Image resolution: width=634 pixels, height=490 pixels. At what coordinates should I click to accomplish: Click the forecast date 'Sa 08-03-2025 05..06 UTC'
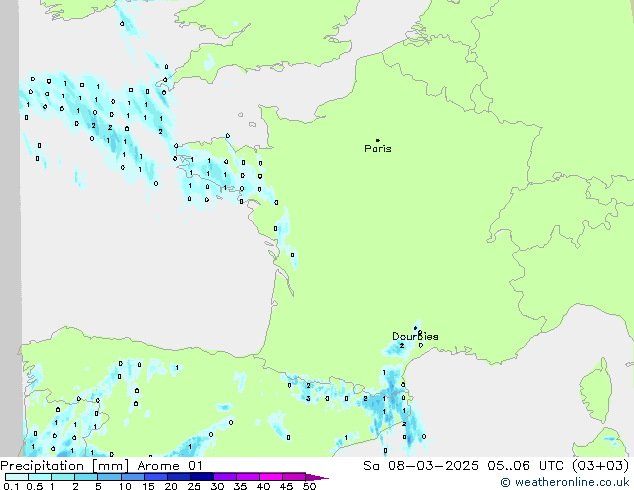tap(463, 466)
